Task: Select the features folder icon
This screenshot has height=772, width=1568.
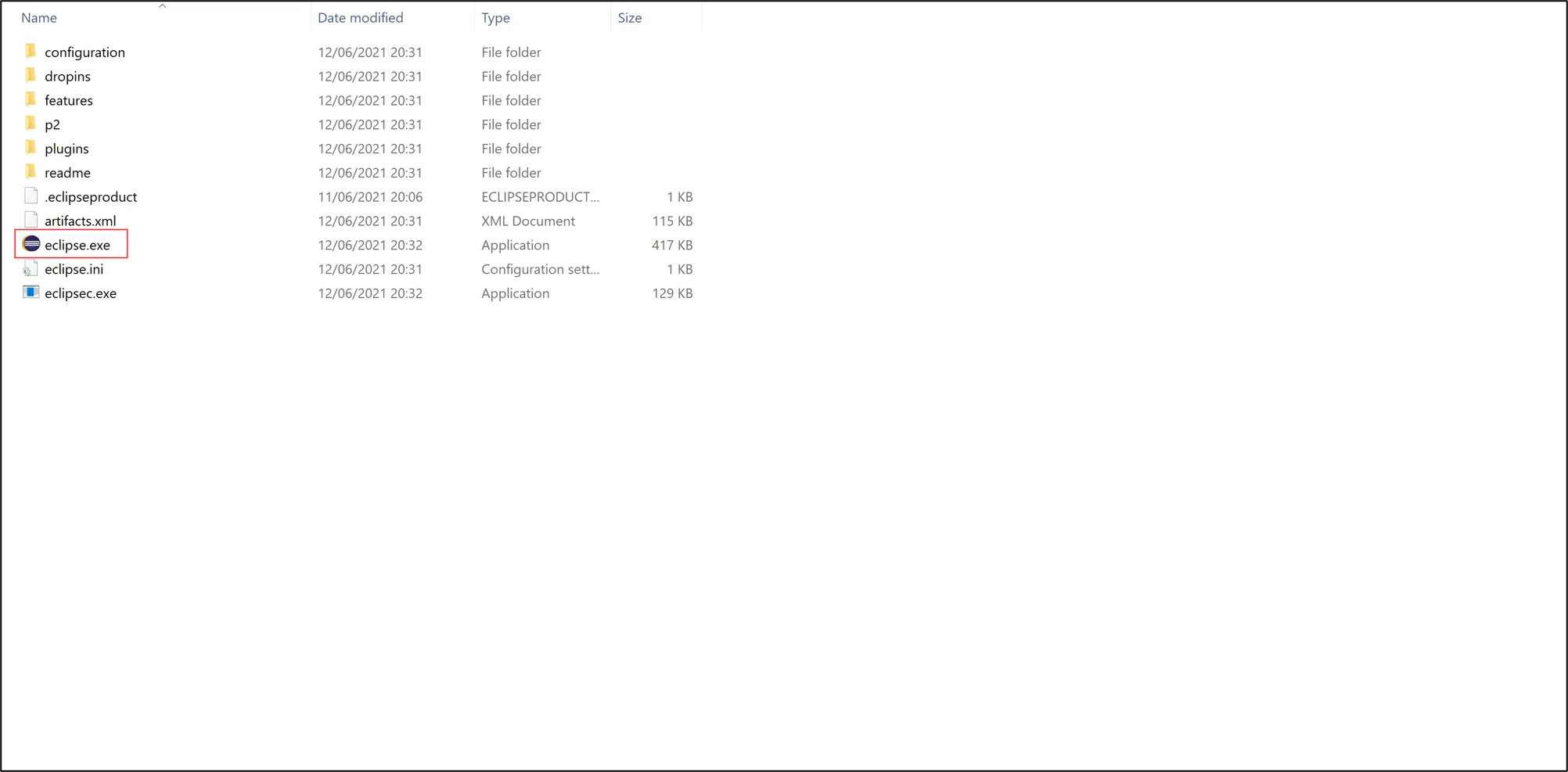Action: (x=31, y=100)
